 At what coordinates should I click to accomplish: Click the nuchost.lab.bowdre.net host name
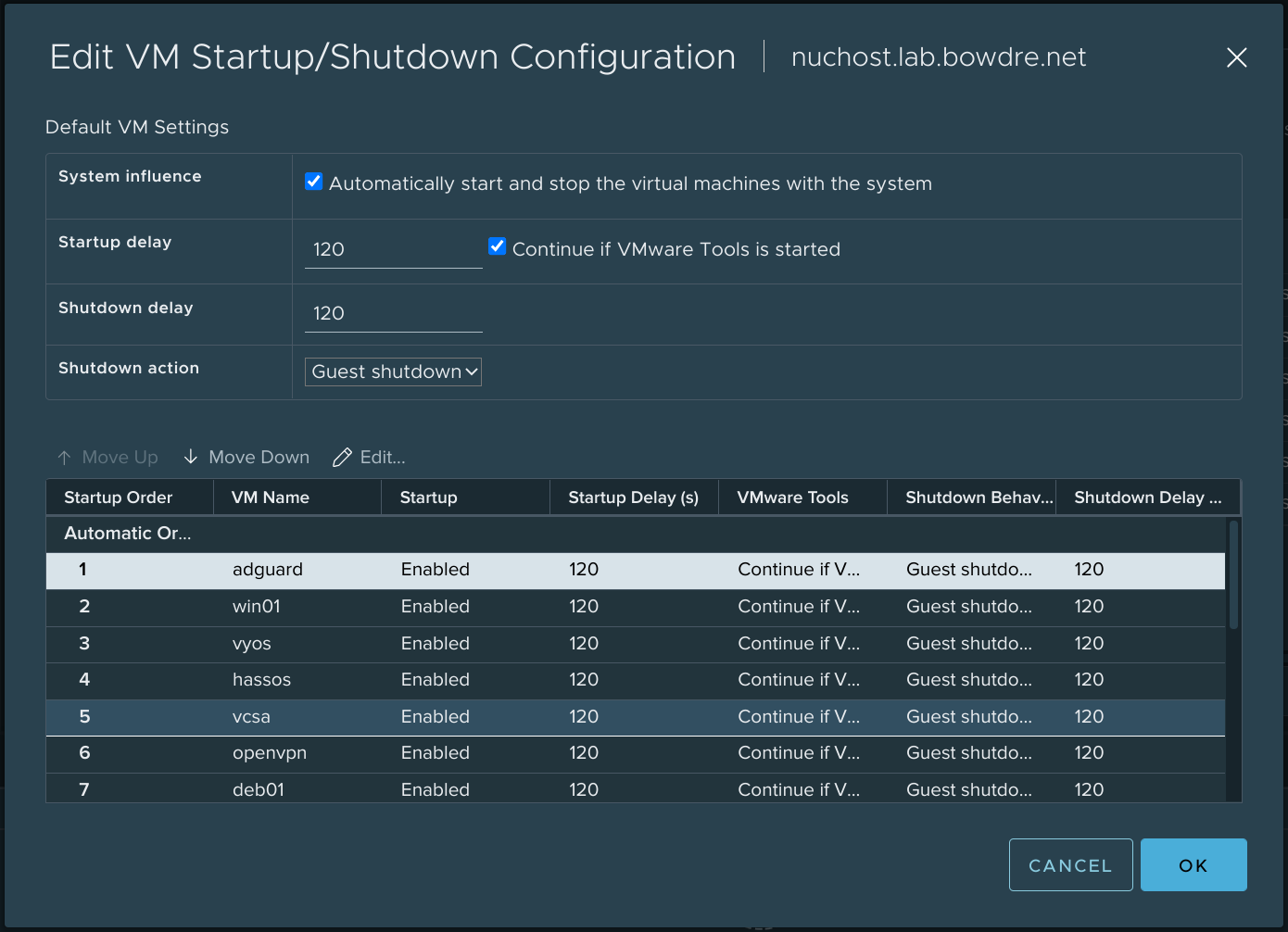[x=939, y=57]
